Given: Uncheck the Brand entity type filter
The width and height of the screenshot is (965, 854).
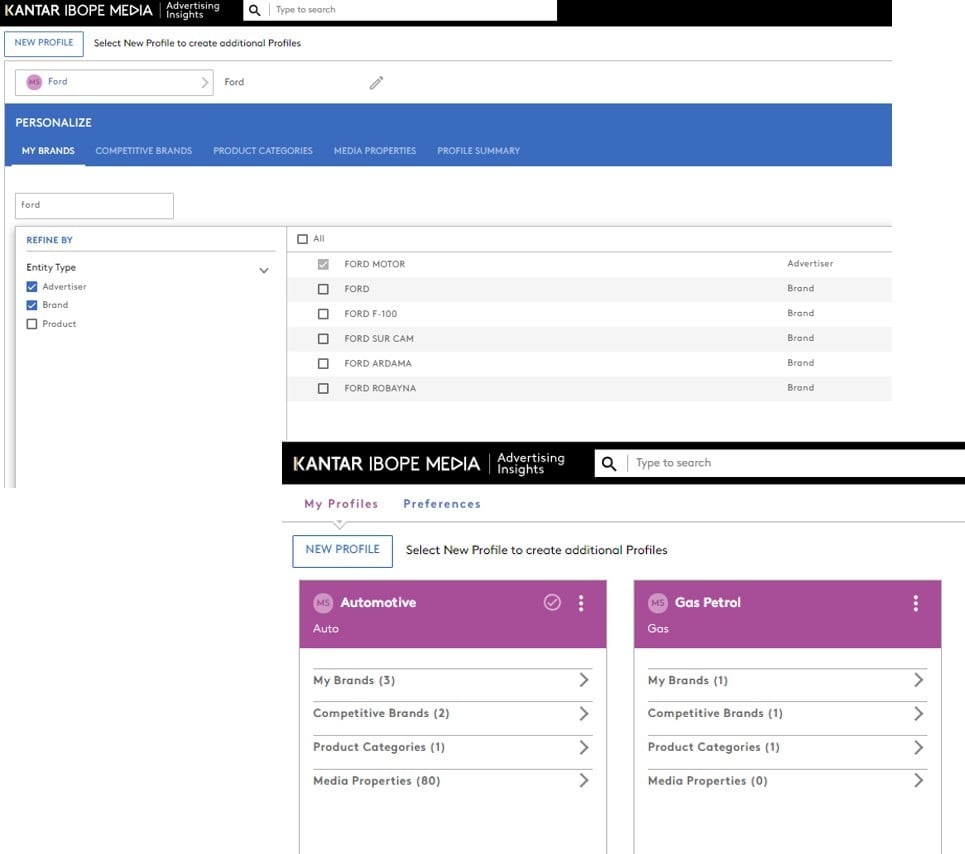Looking at the screenshot, I should pyautogui.click(x=32, y=305).
